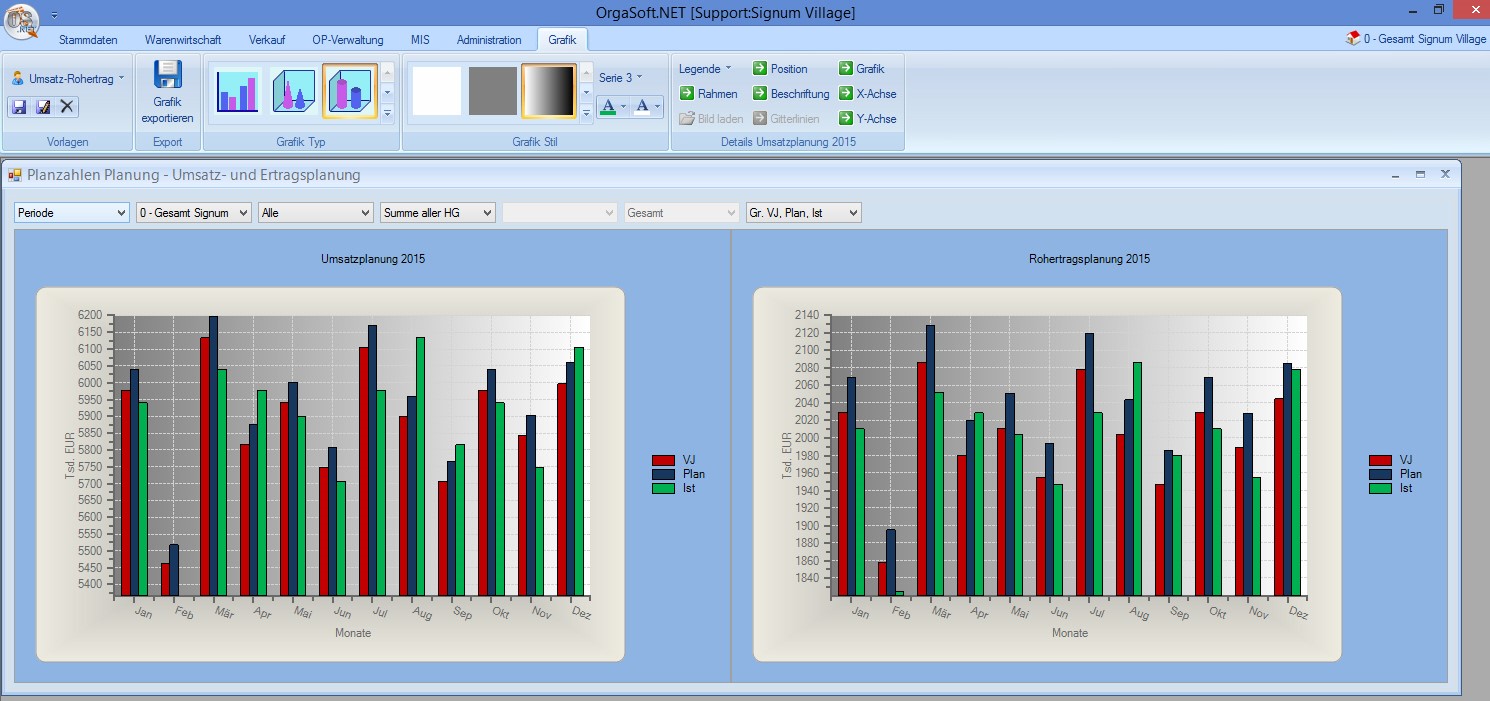Image resolution: width=1490 pixels, height=701 pixels.
Task: Click the Bild laden button
Action: pos(712,119)
